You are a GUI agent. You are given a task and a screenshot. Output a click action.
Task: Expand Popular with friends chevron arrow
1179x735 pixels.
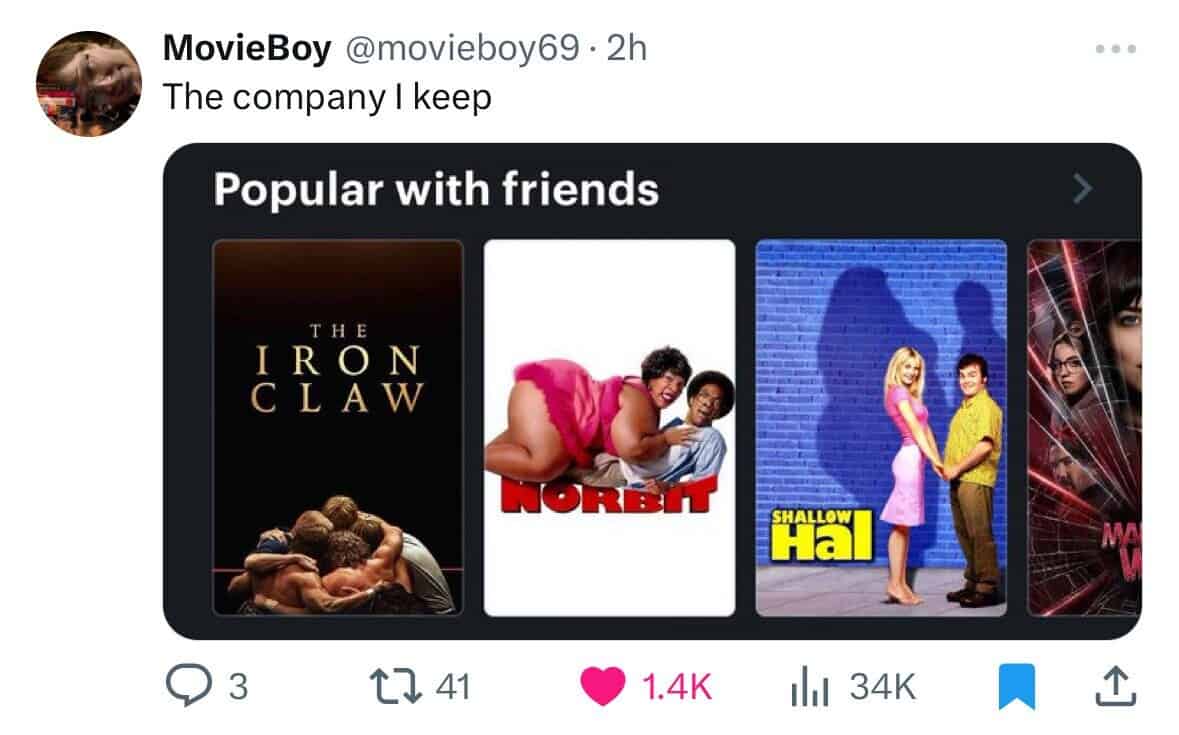(1082, 189)
